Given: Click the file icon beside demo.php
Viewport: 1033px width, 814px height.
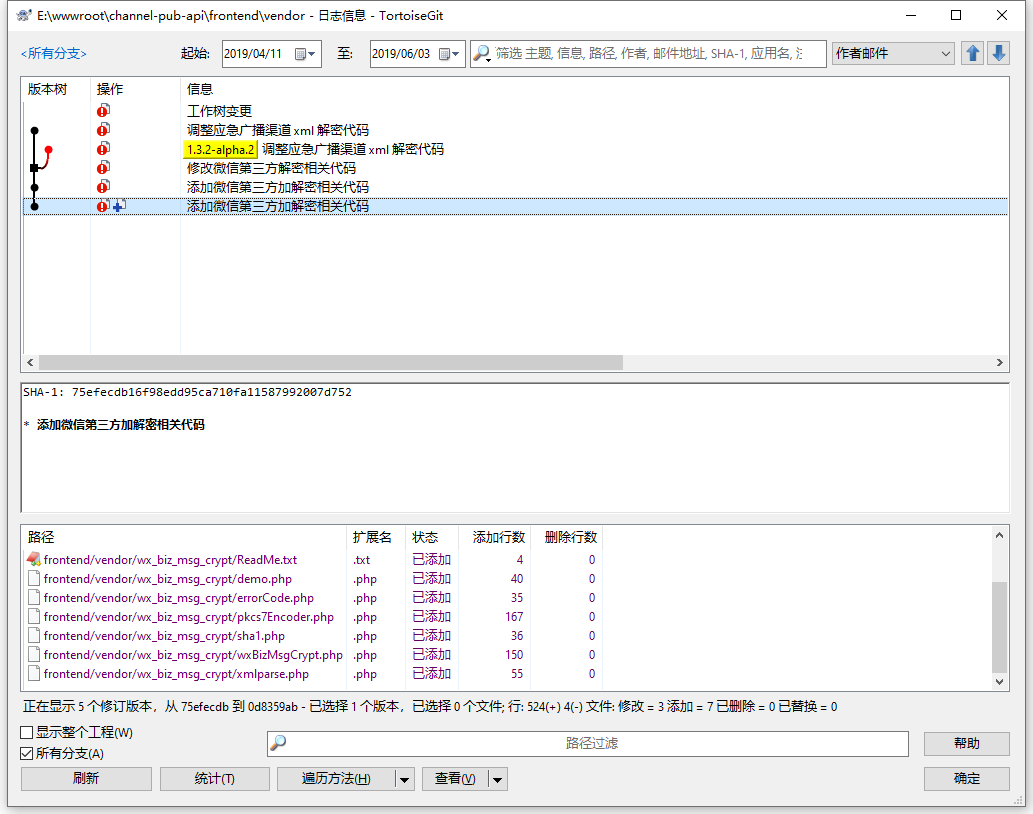Looking at the screenshot, I should point(33,579).
